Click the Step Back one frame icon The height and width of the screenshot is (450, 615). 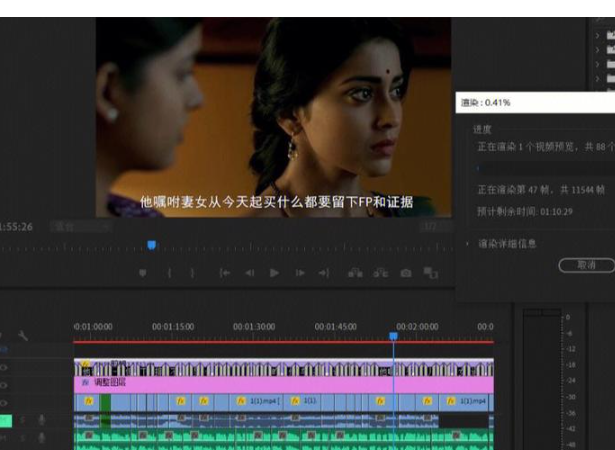point(249,273)
